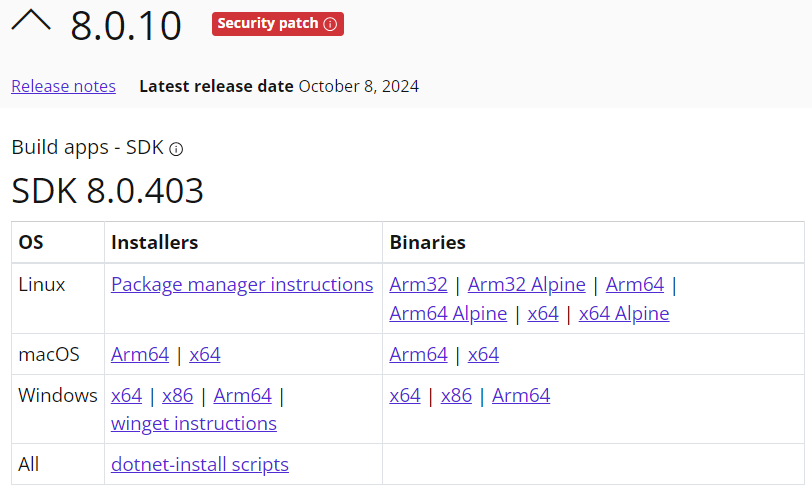Download macOS x64 binaries

(483, 355)
